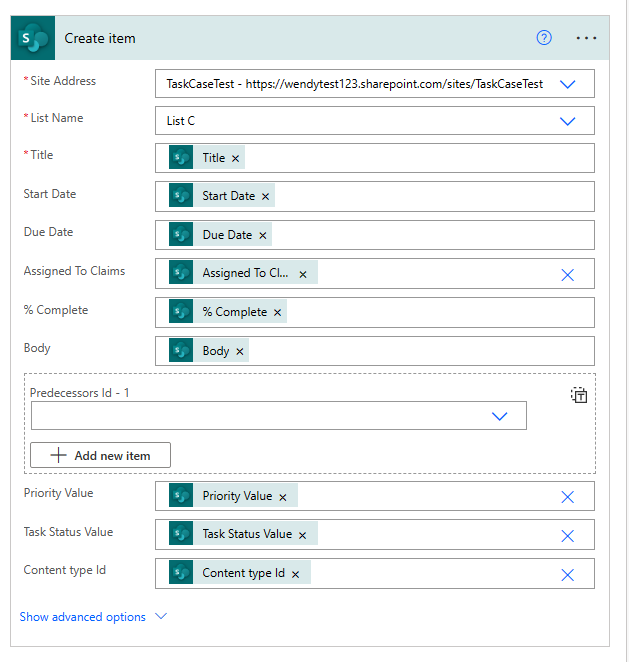Remove the Content type Id token
629x662 pixels.
pyautogui.click(x=296, y=574)
